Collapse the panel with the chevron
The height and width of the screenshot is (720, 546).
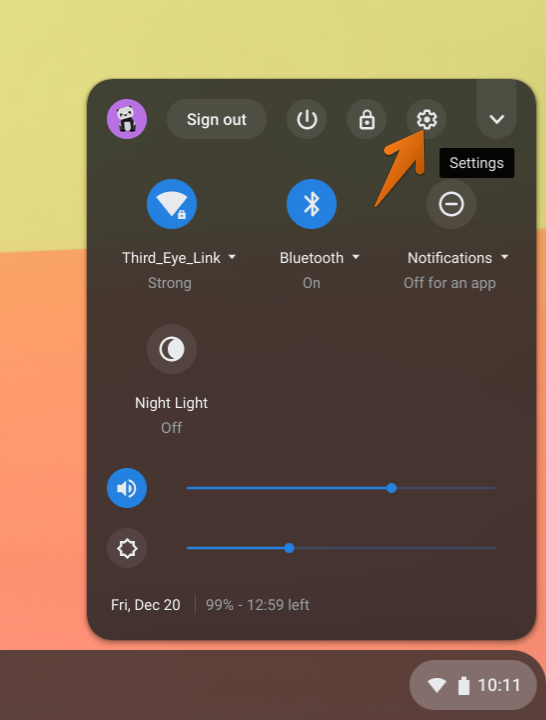[496, 119]
